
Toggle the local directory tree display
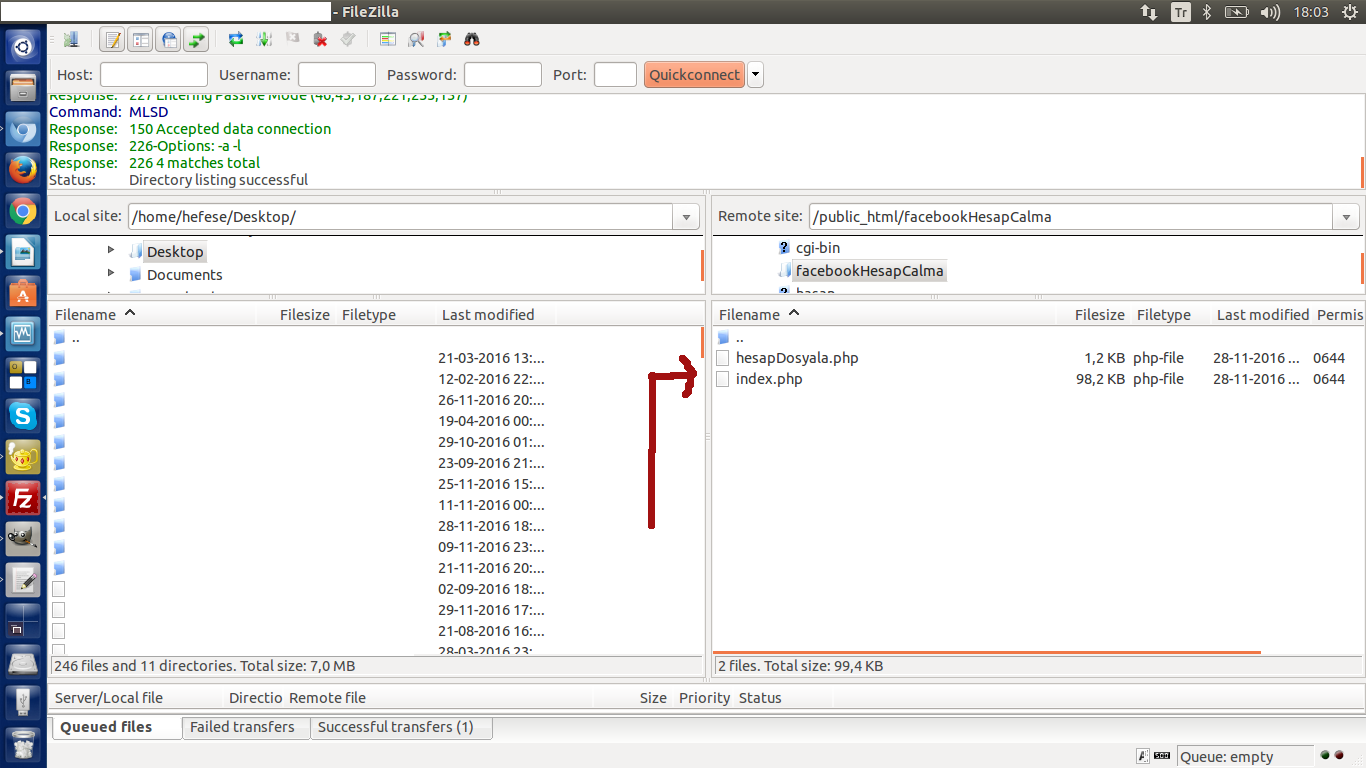pyautogui.click(x=141, y=40)
